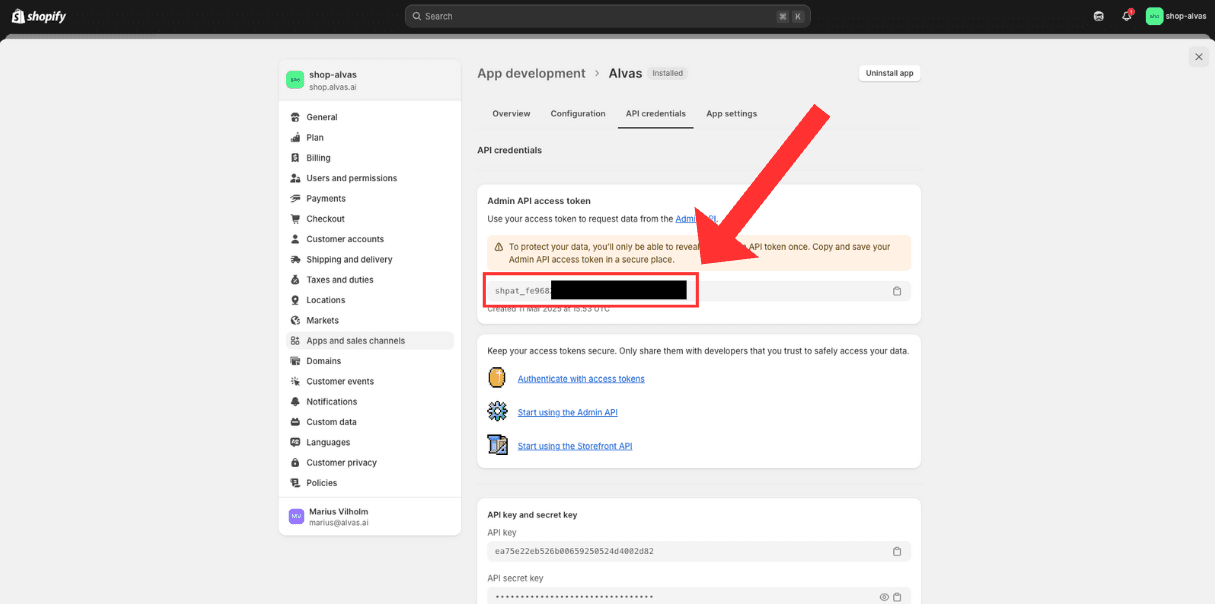Click the Customer events icon
1215x604 pixels.
point(295,381)
